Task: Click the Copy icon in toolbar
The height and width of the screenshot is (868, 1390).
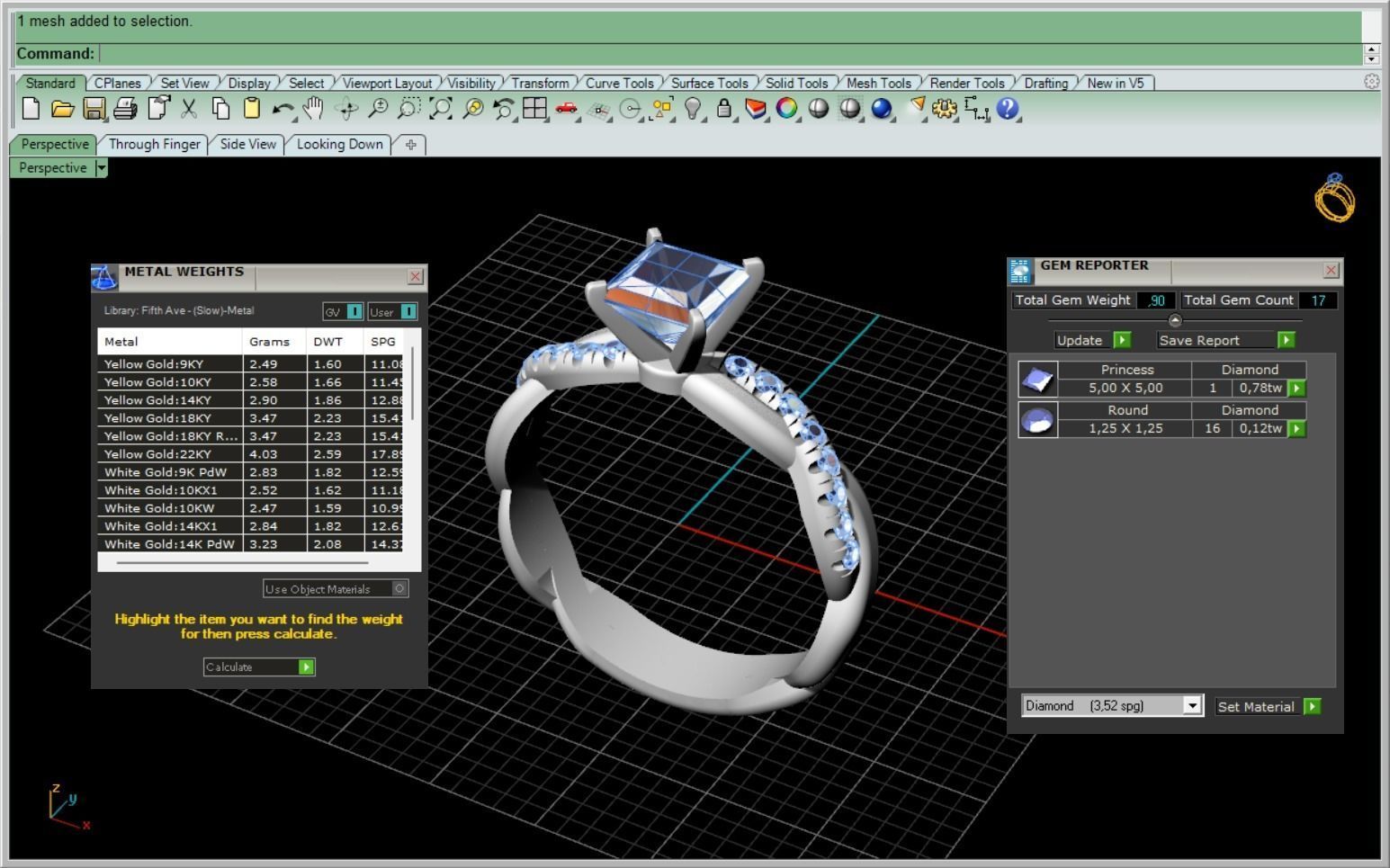Action: [220, 109]
